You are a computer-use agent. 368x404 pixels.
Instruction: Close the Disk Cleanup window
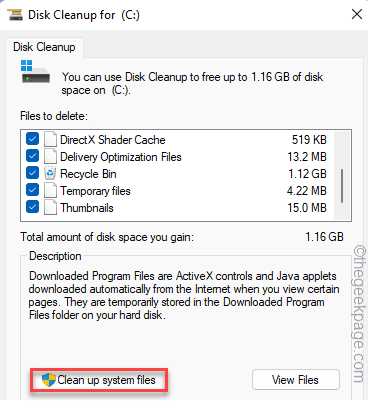tap(357, 14)
